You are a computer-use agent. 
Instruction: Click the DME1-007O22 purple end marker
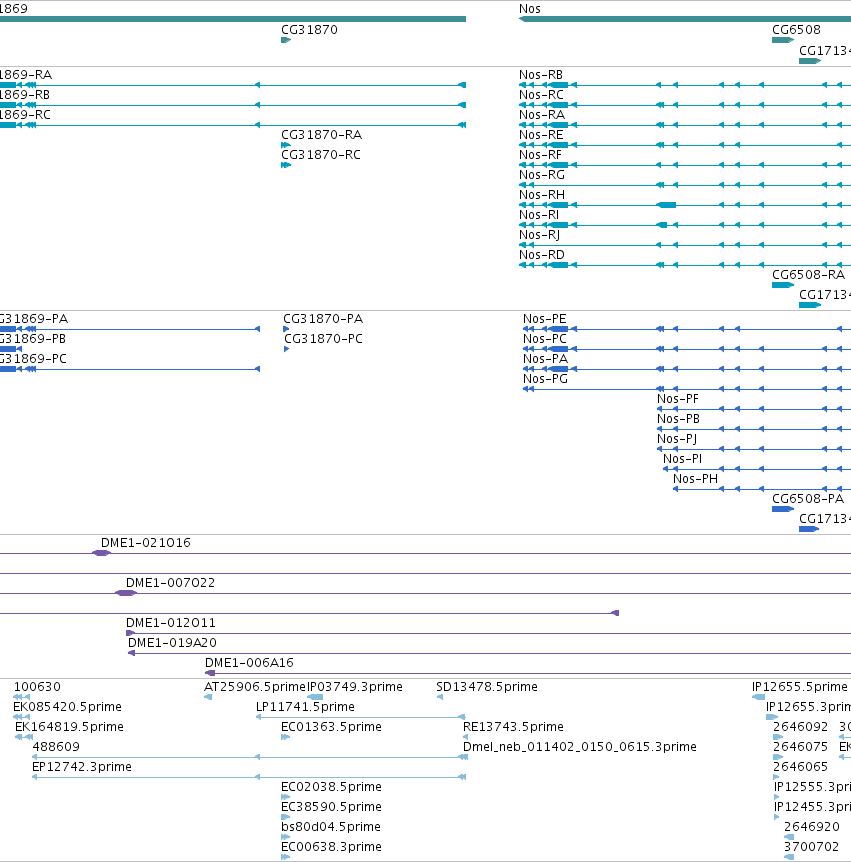tap(126, 593)
